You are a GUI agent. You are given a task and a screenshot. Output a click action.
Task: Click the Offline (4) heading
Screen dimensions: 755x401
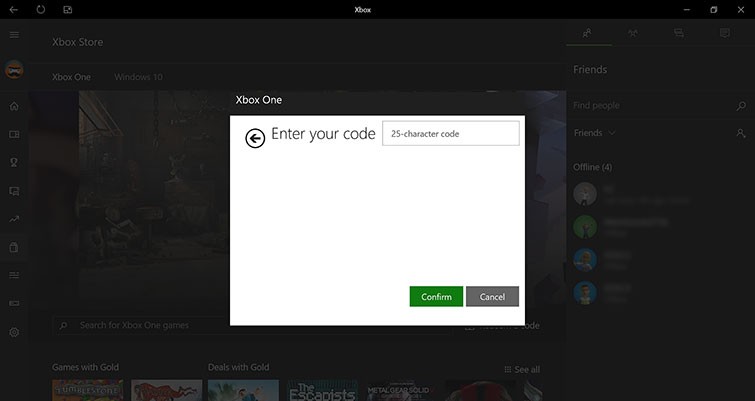tap(592, 167)
